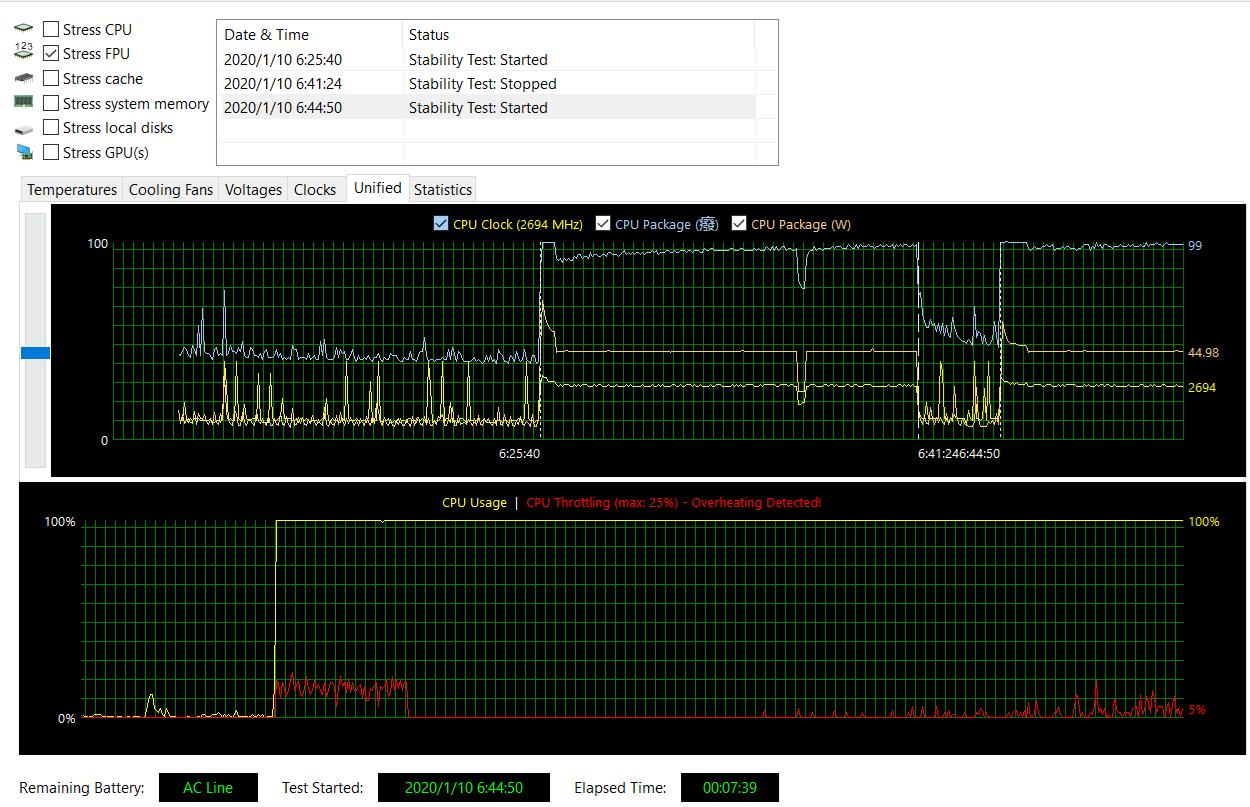Hide the CPU Clock graph line checkbox
Viewport: 1250px width, 807px height.
coord(441,224)
